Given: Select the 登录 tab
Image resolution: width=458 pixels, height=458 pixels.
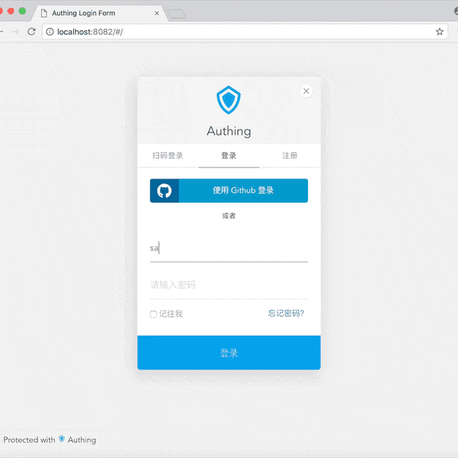Looking at the screenshot, I should pos(229,155).
